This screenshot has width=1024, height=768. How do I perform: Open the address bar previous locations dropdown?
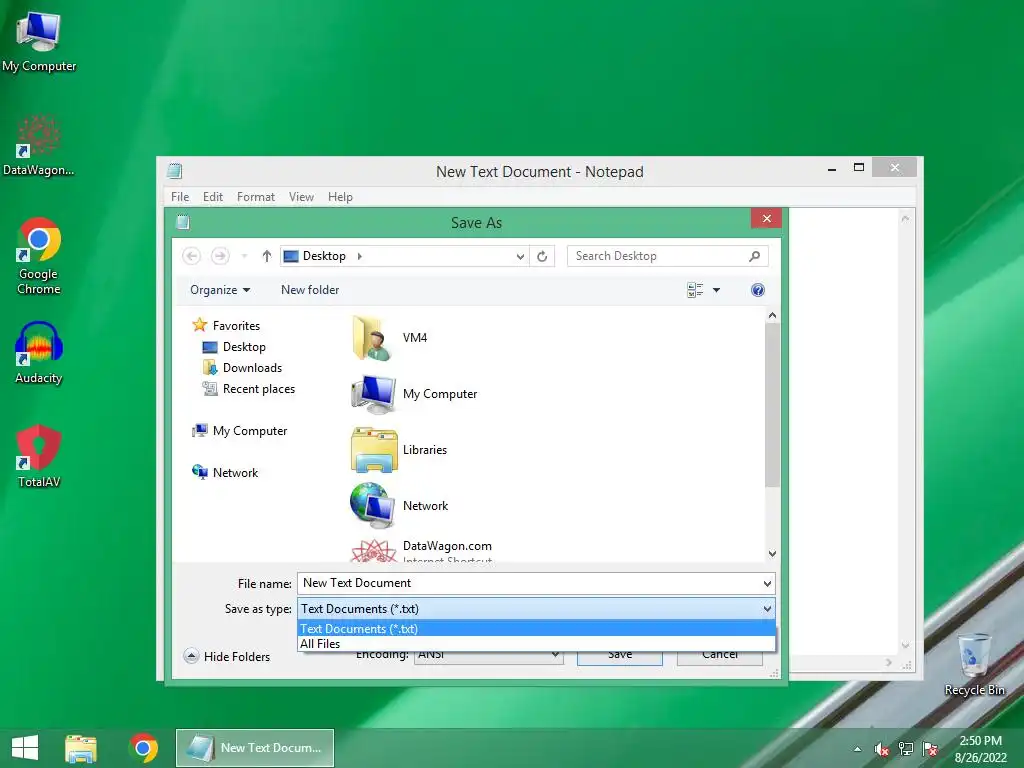(520, 256)
